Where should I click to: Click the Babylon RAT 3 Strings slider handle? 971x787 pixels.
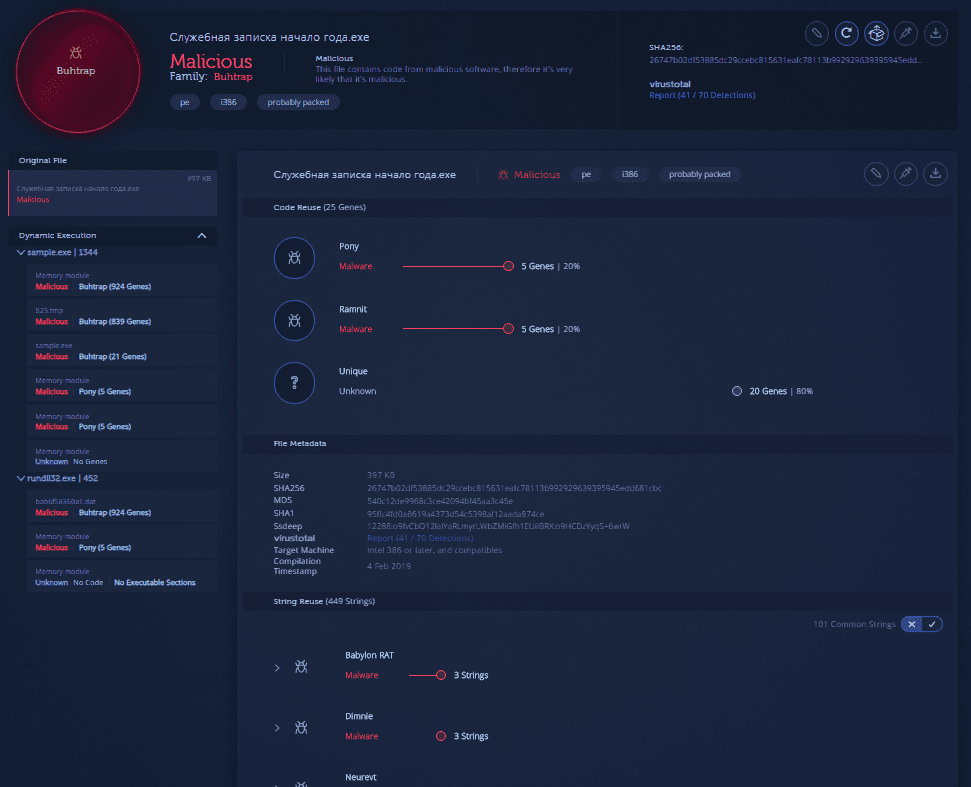coord(441,675)
